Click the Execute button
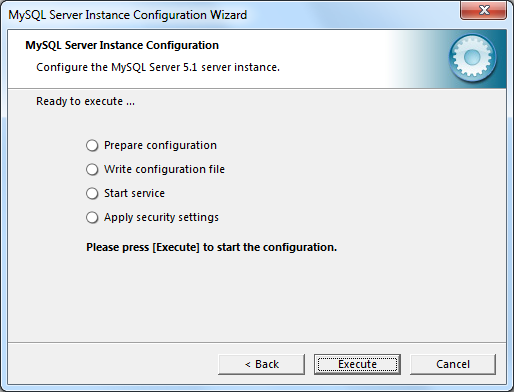This screenshot has width=514, height=392. coord(357,364)
